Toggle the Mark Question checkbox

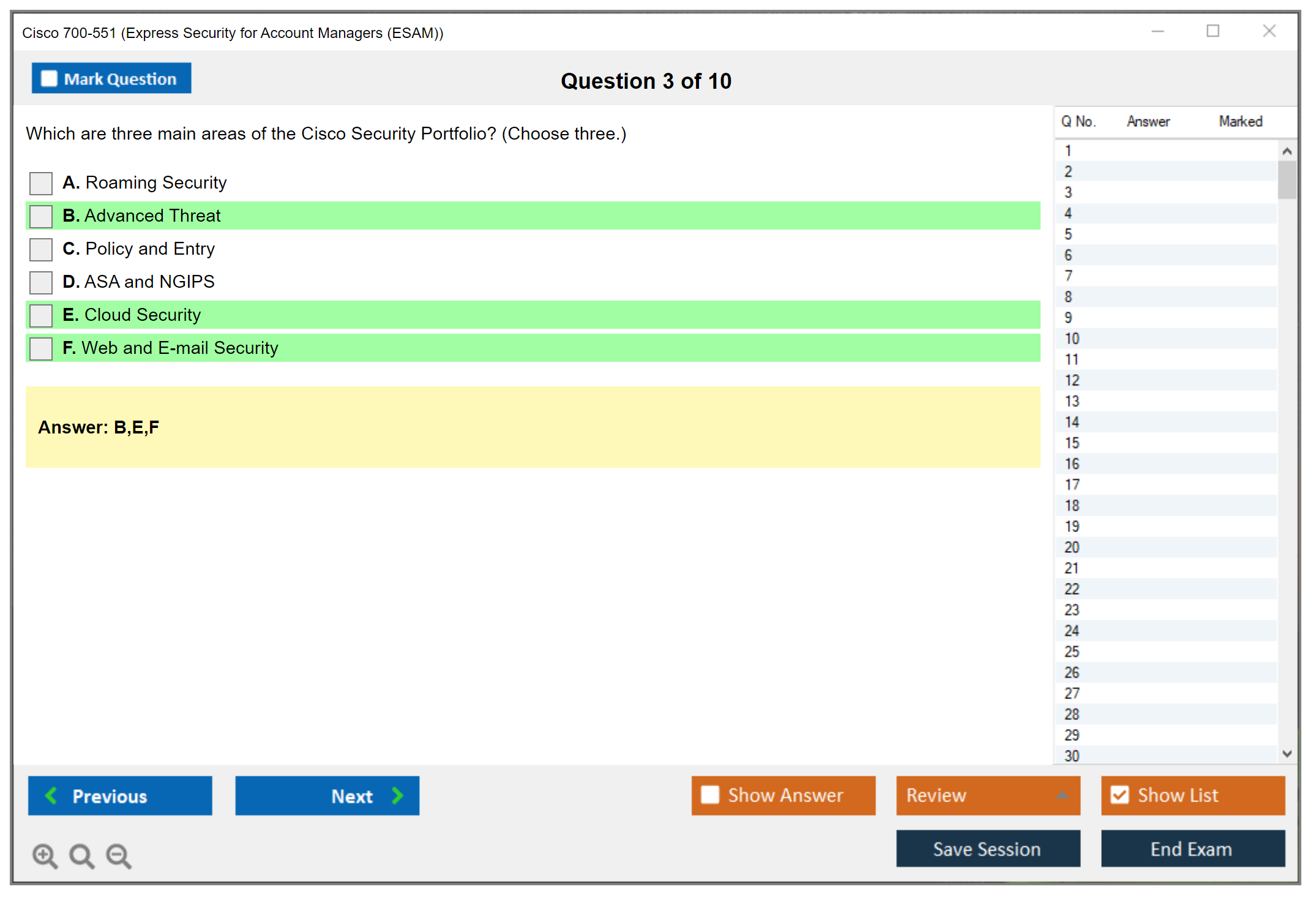[50, 79]
